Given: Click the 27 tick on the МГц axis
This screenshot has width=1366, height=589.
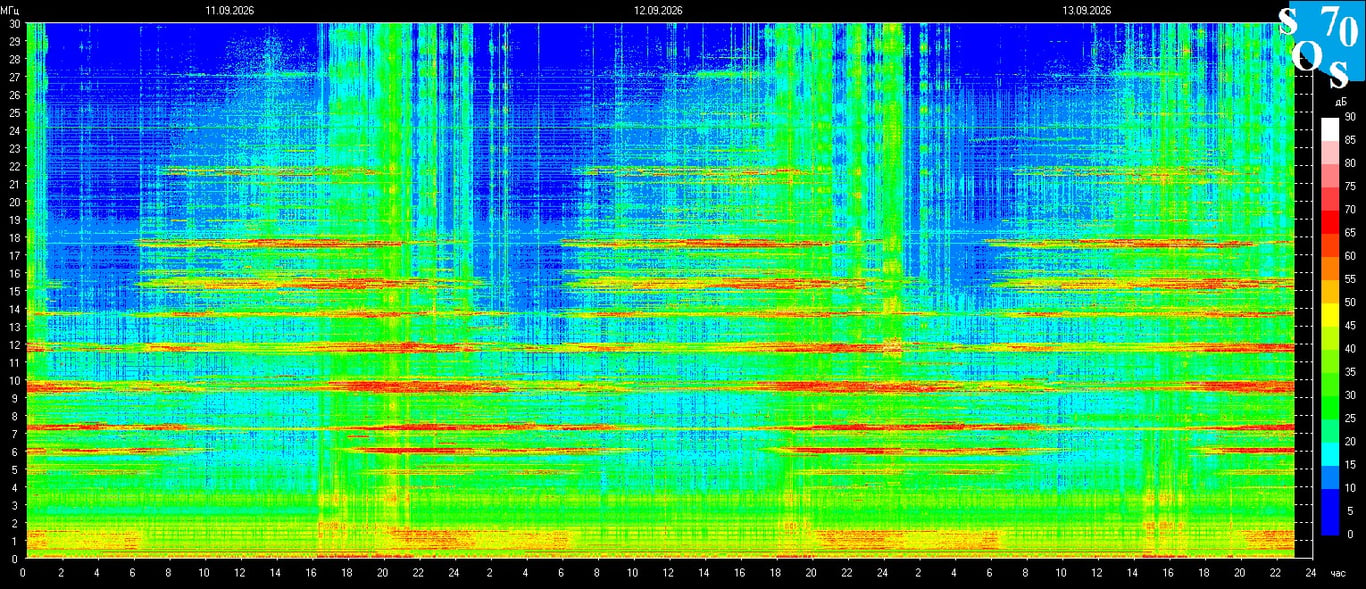Looking at the screenshot, I should (14, 77).
